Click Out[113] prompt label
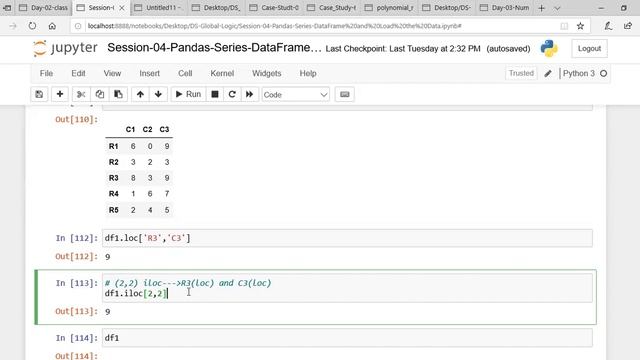 coord(77,311)
